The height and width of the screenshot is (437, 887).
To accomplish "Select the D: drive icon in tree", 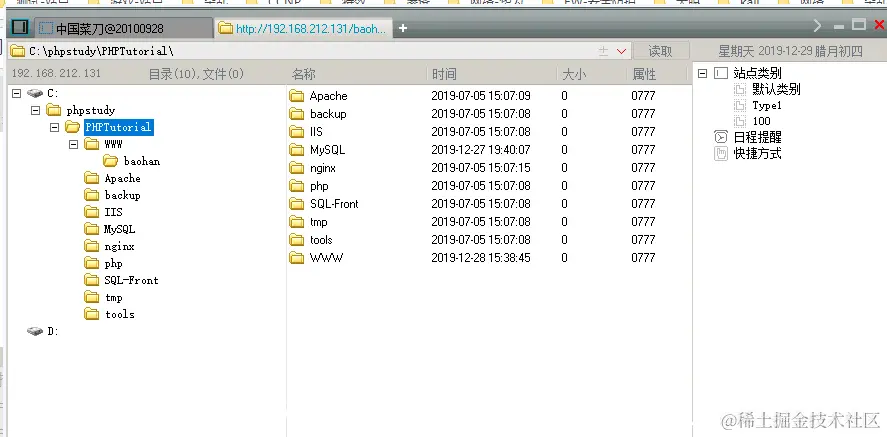I will click(x=35, y=331).
